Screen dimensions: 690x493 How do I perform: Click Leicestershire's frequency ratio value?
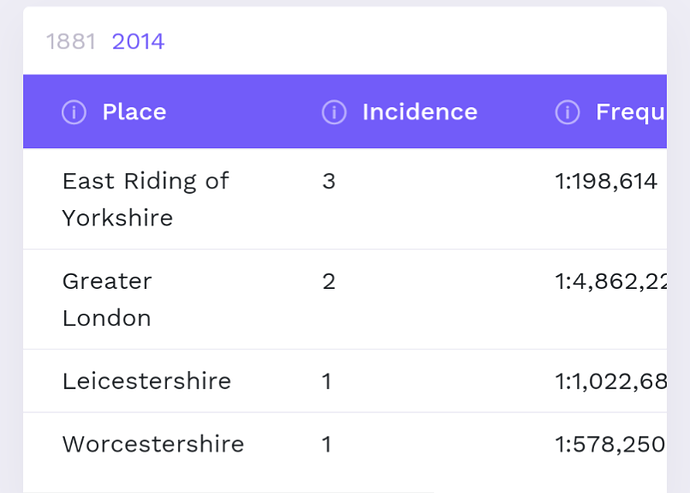point(610,381)
